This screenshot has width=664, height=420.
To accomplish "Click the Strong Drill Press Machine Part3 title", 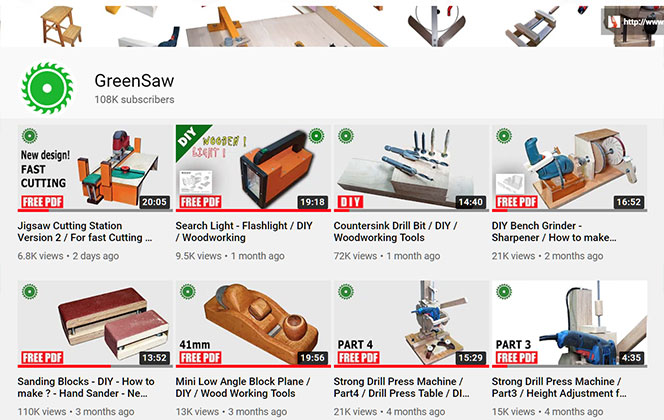I will coord(559,387).
